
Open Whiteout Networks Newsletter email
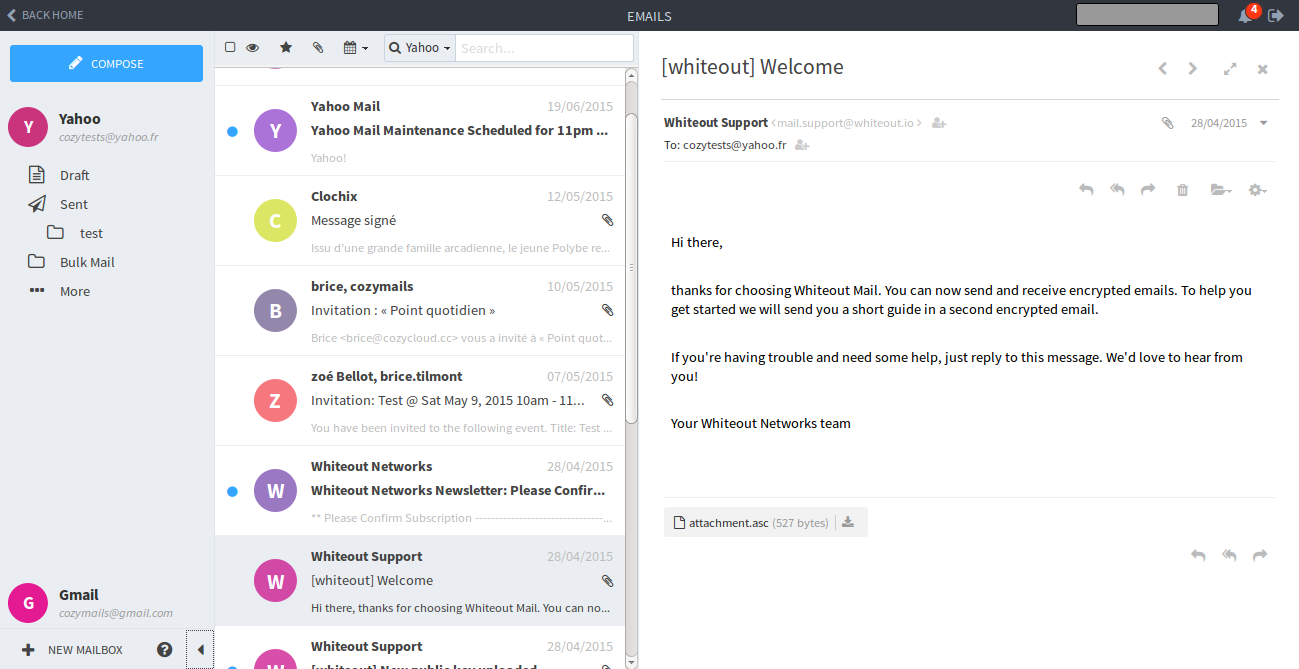[419, 491]
